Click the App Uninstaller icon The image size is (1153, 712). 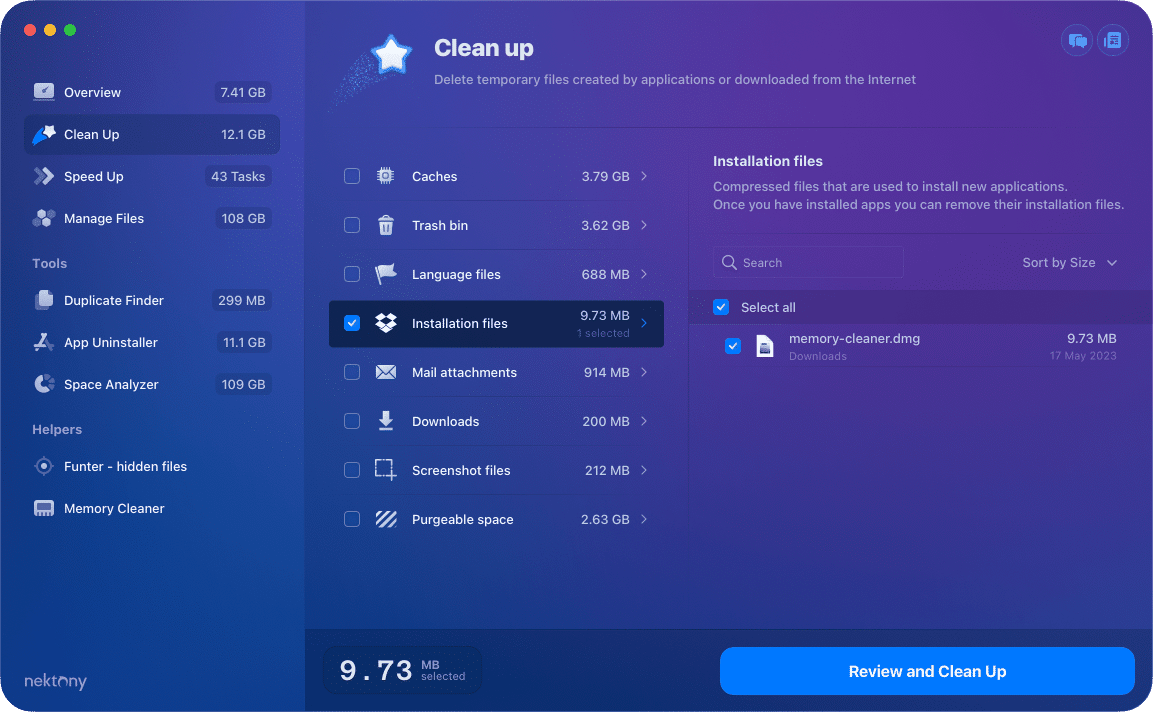tap(43, 342)
